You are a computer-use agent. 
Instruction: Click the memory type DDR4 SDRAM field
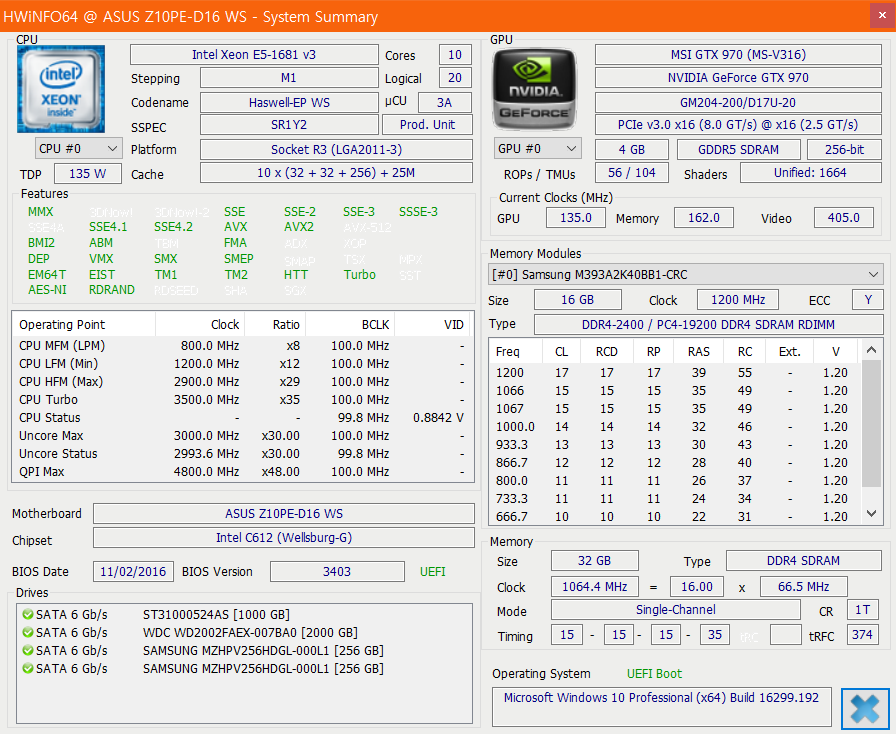pyautogui.click(x=803, y=561)
